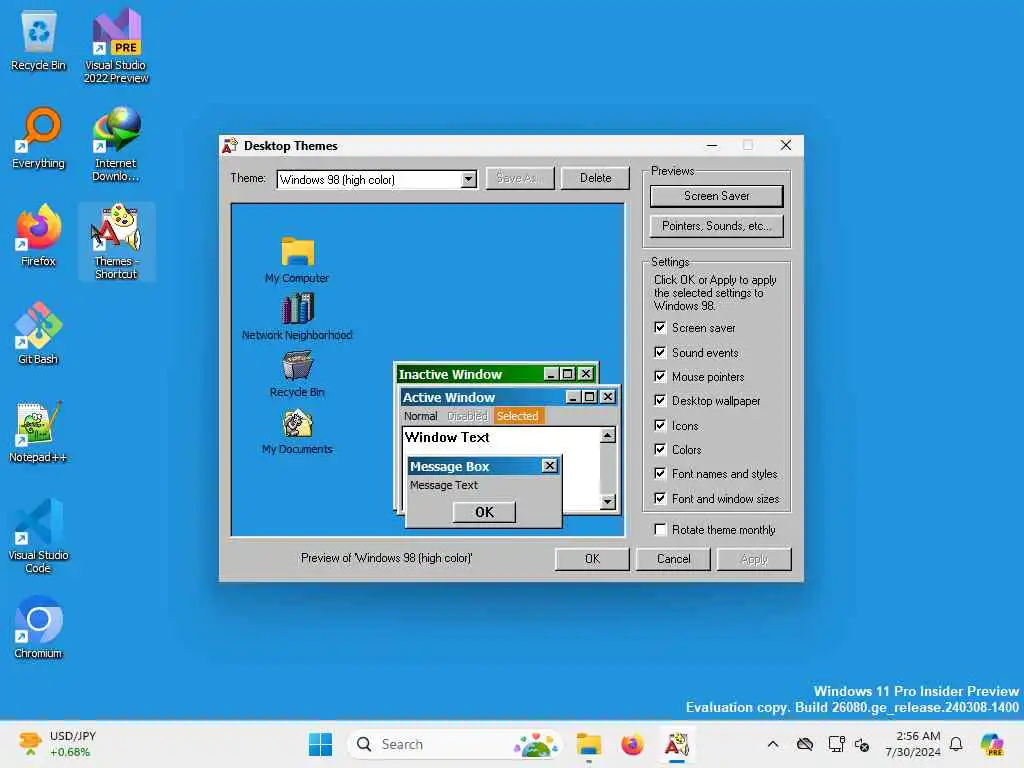Screen dimensions: 1024x768
Task: Toggle the Sound events checkbox
Action: pos(660,352)
